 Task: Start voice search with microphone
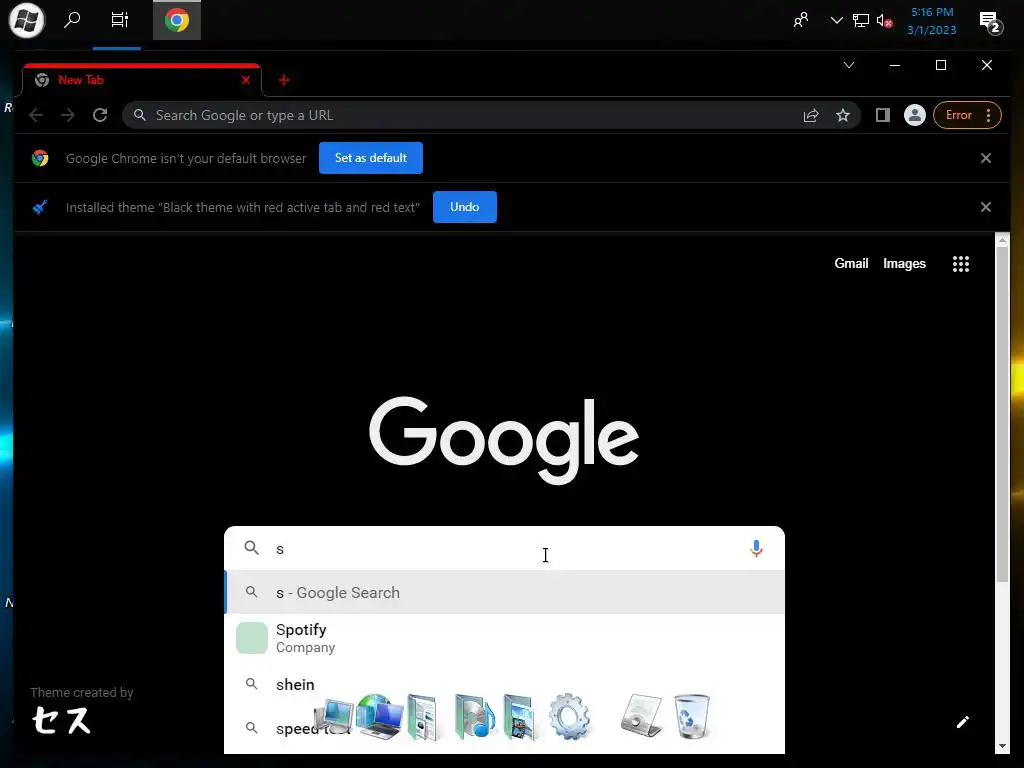tap(756, 548)
